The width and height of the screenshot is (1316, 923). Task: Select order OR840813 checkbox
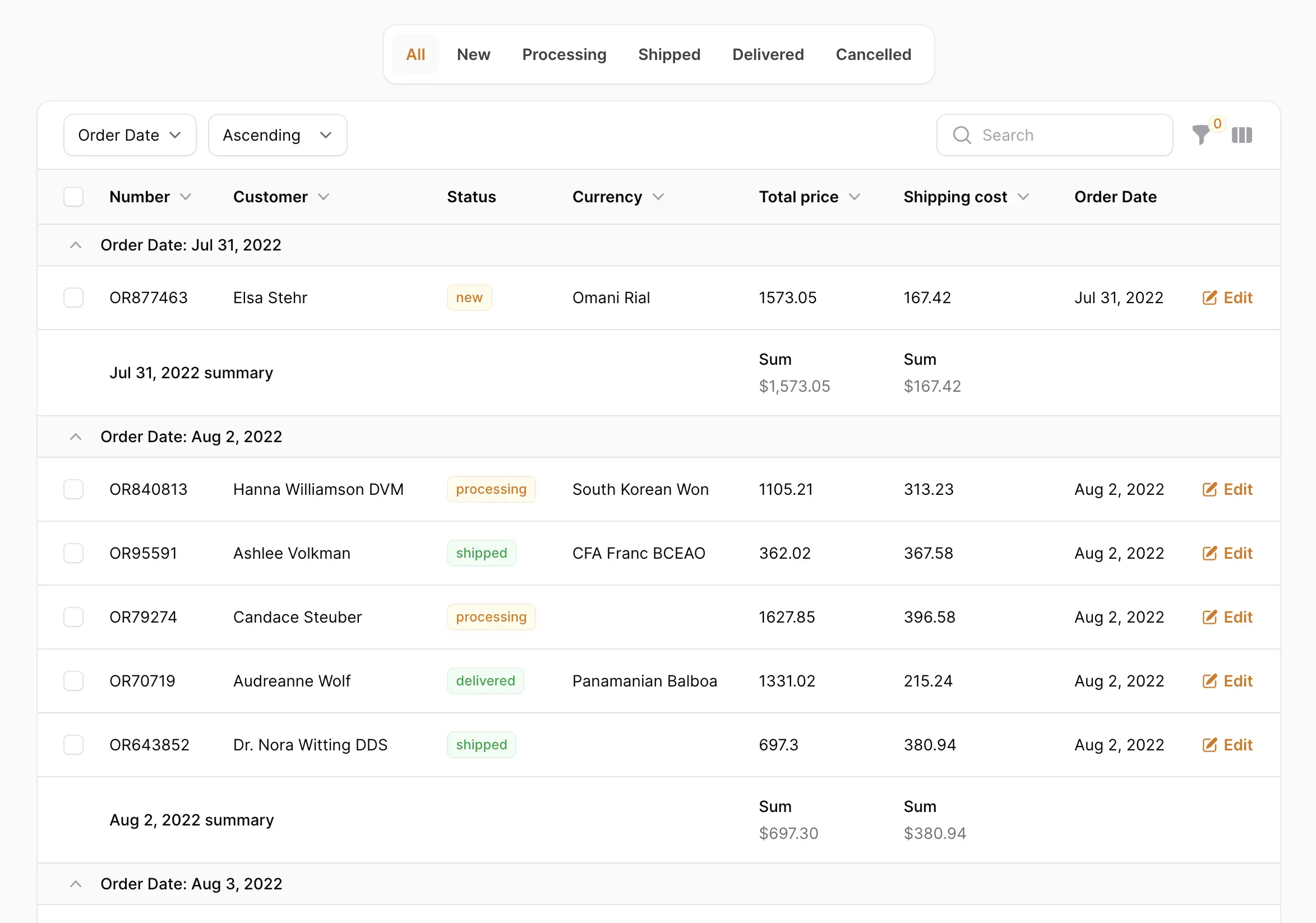click(x=73, y=489)
